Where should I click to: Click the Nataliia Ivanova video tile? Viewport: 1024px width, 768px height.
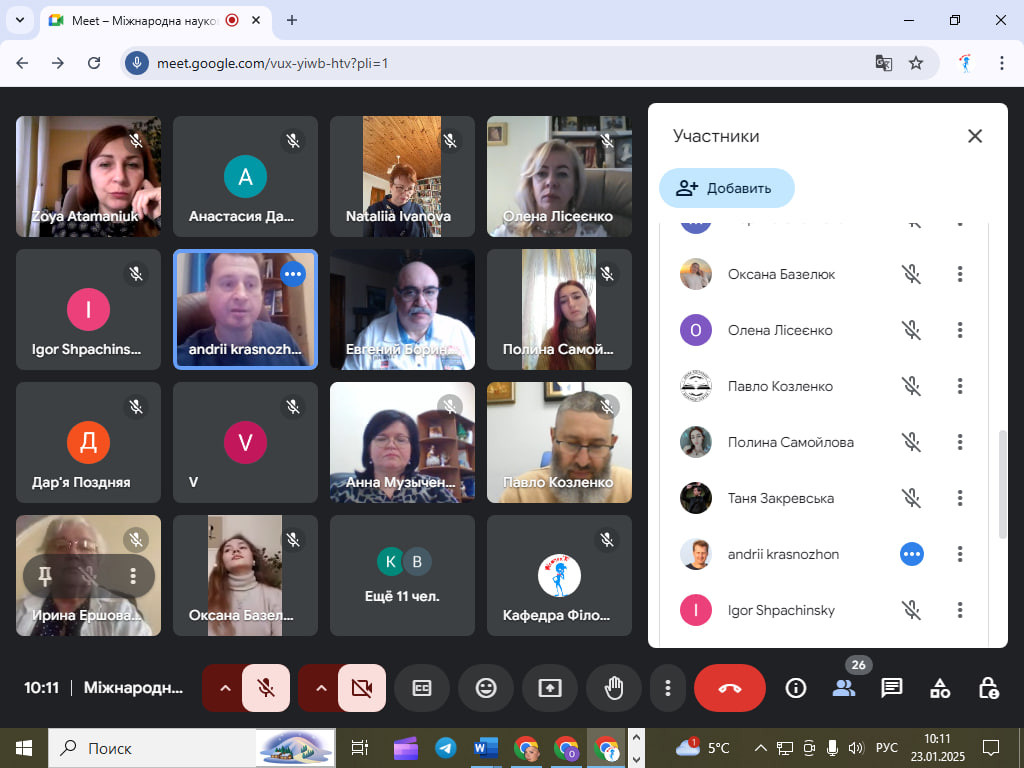(402, 176)
